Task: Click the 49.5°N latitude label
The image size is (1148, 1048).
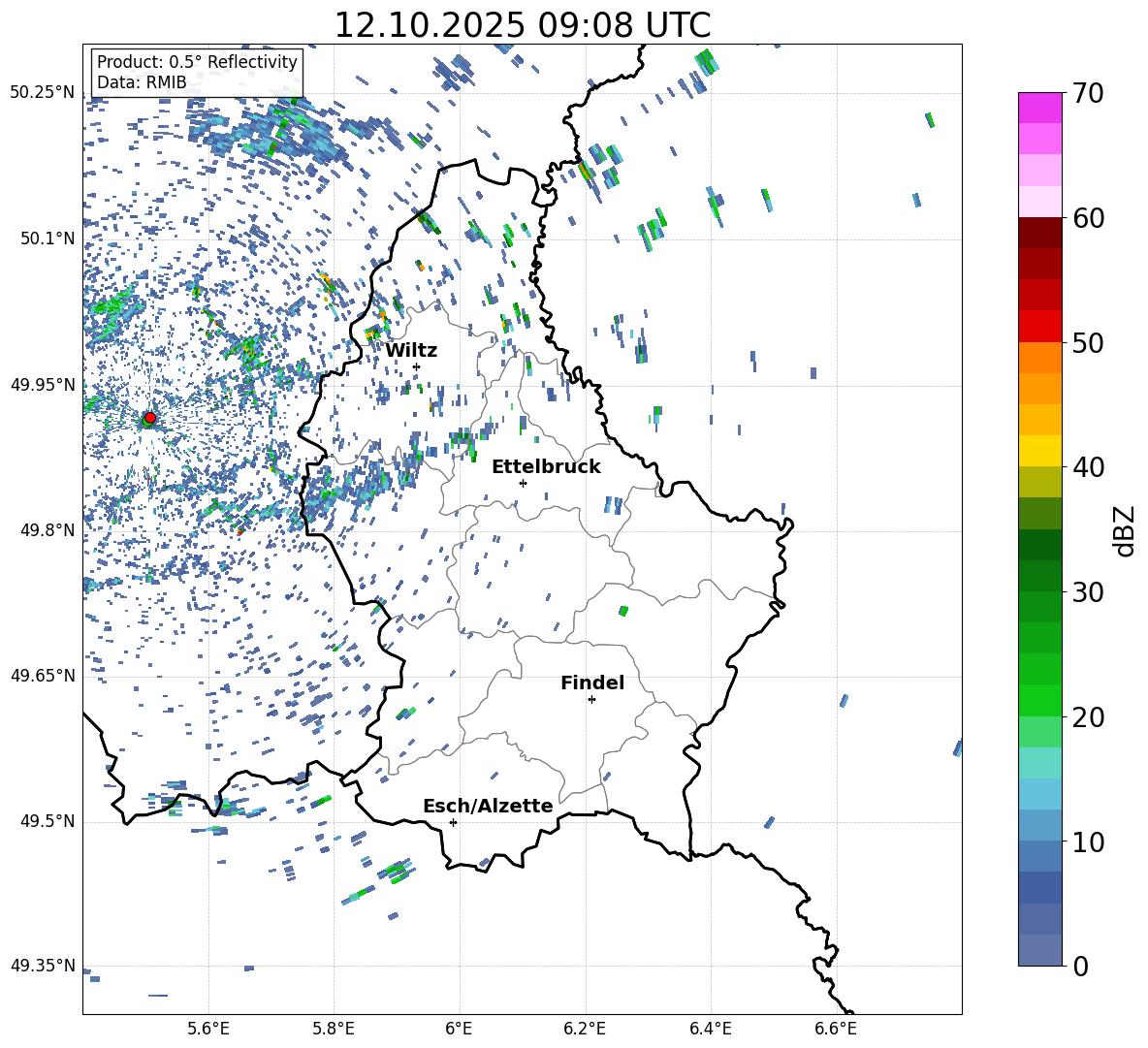Action: click(x=47, y=820)
